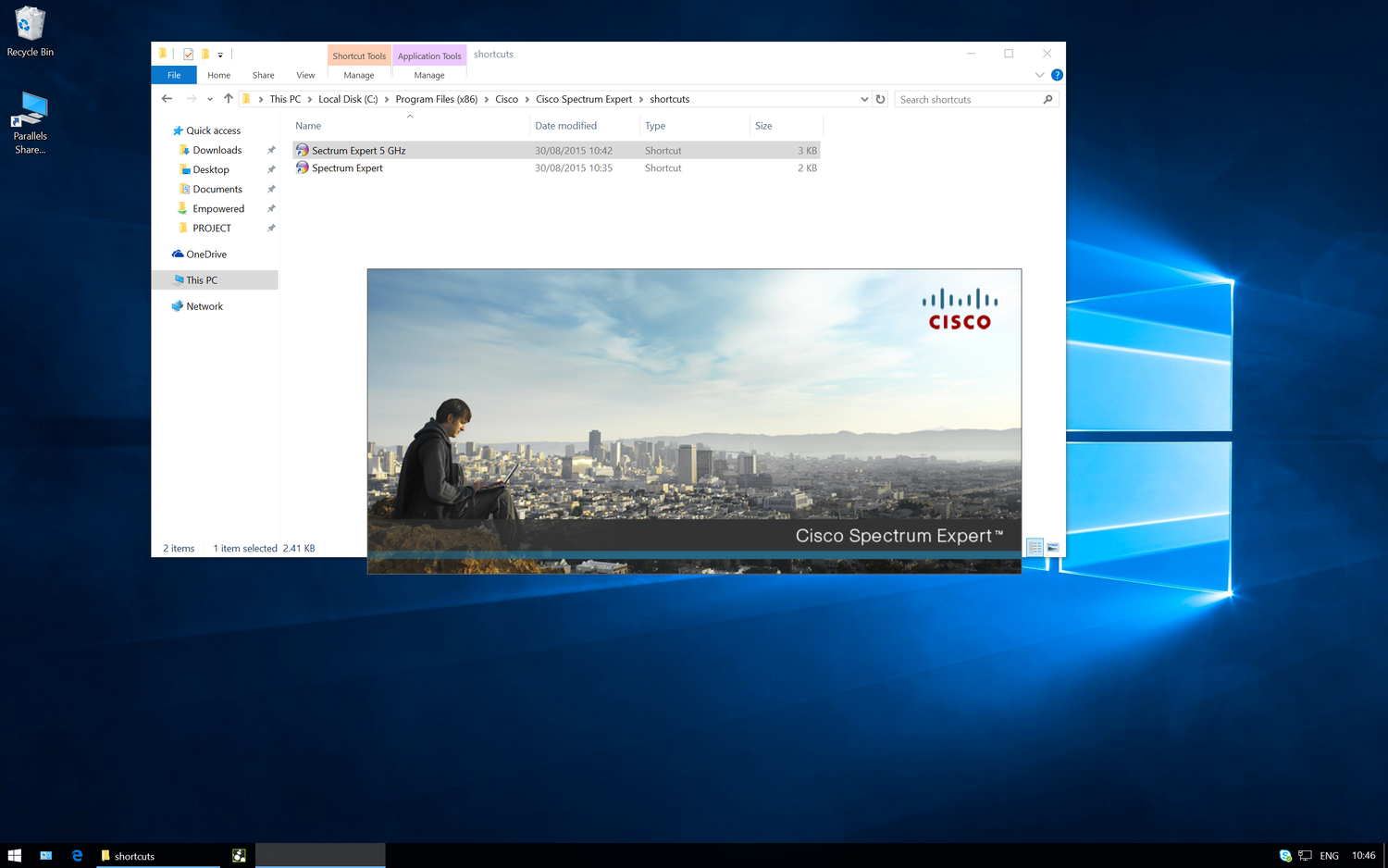Screen dimensions: 1388x868
Task: Sort by Date modified column header
Action: click(585, 126)
